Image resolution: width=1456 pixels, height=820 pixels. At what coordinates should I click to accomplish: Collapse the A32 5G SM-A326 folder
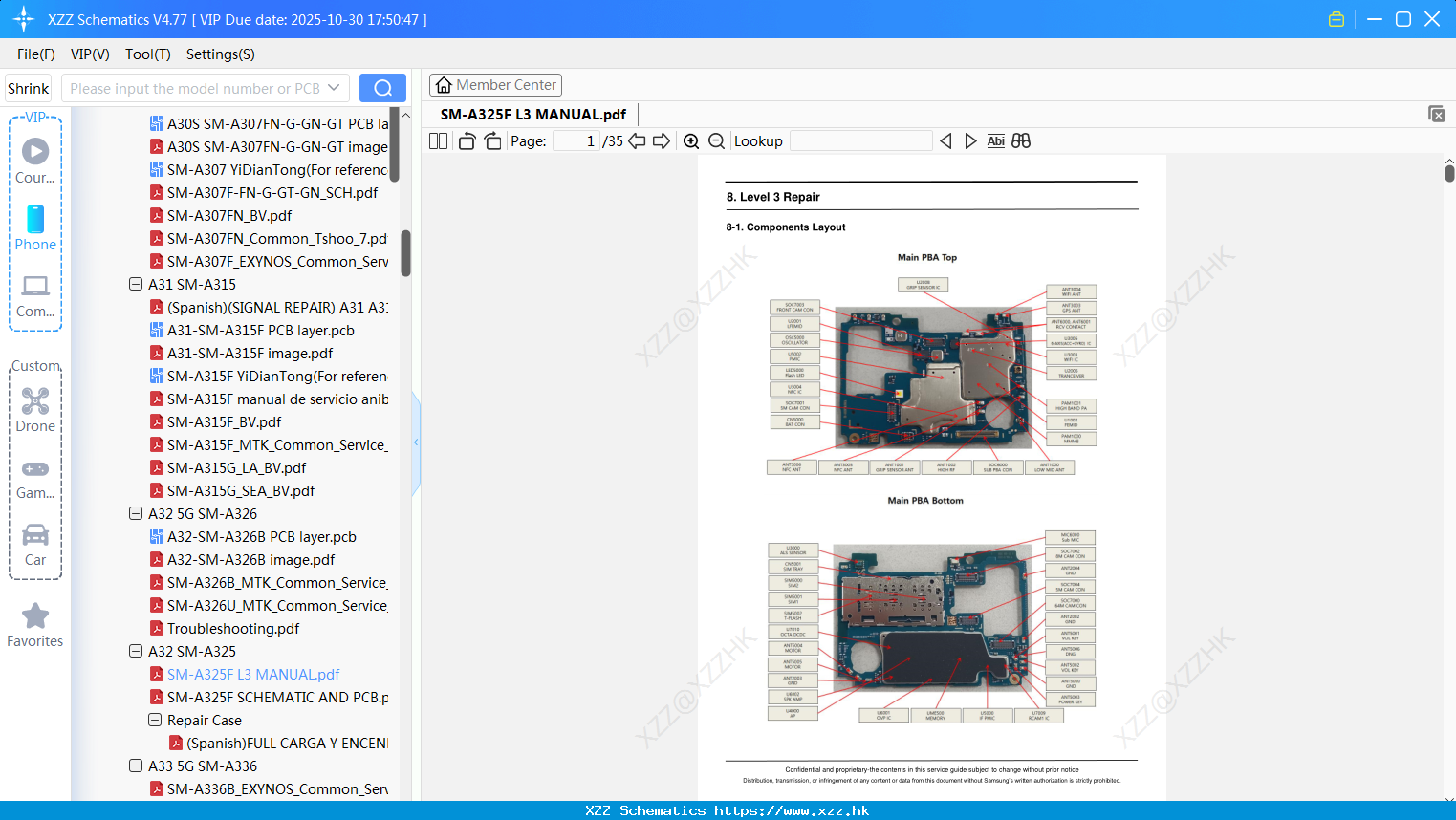(136, 513)
